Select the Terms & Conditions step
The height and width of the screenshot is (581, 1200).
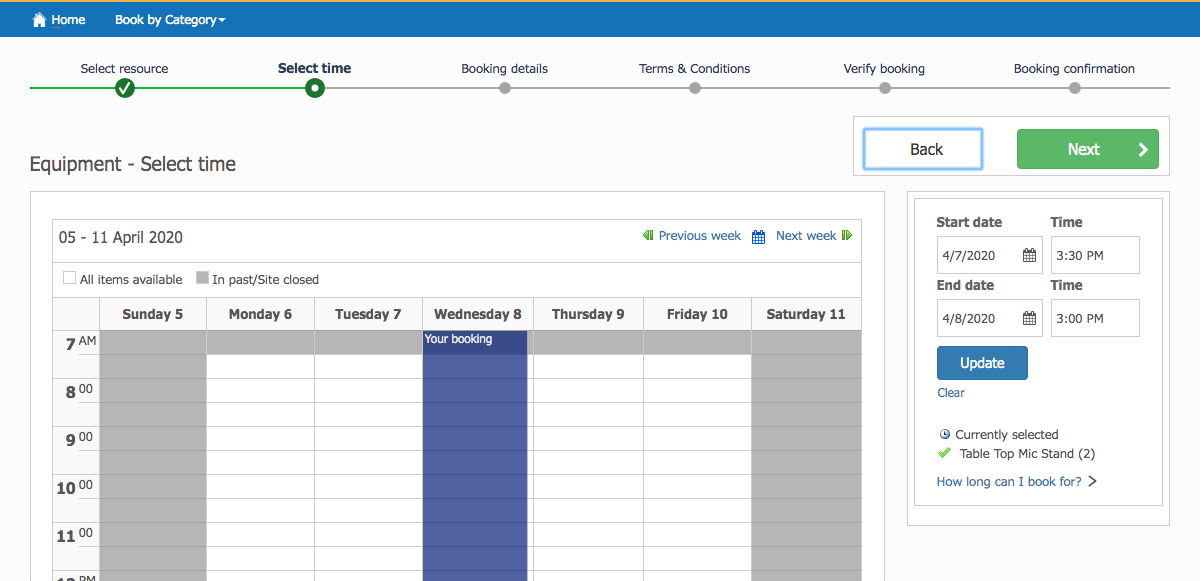click(694, 88)
